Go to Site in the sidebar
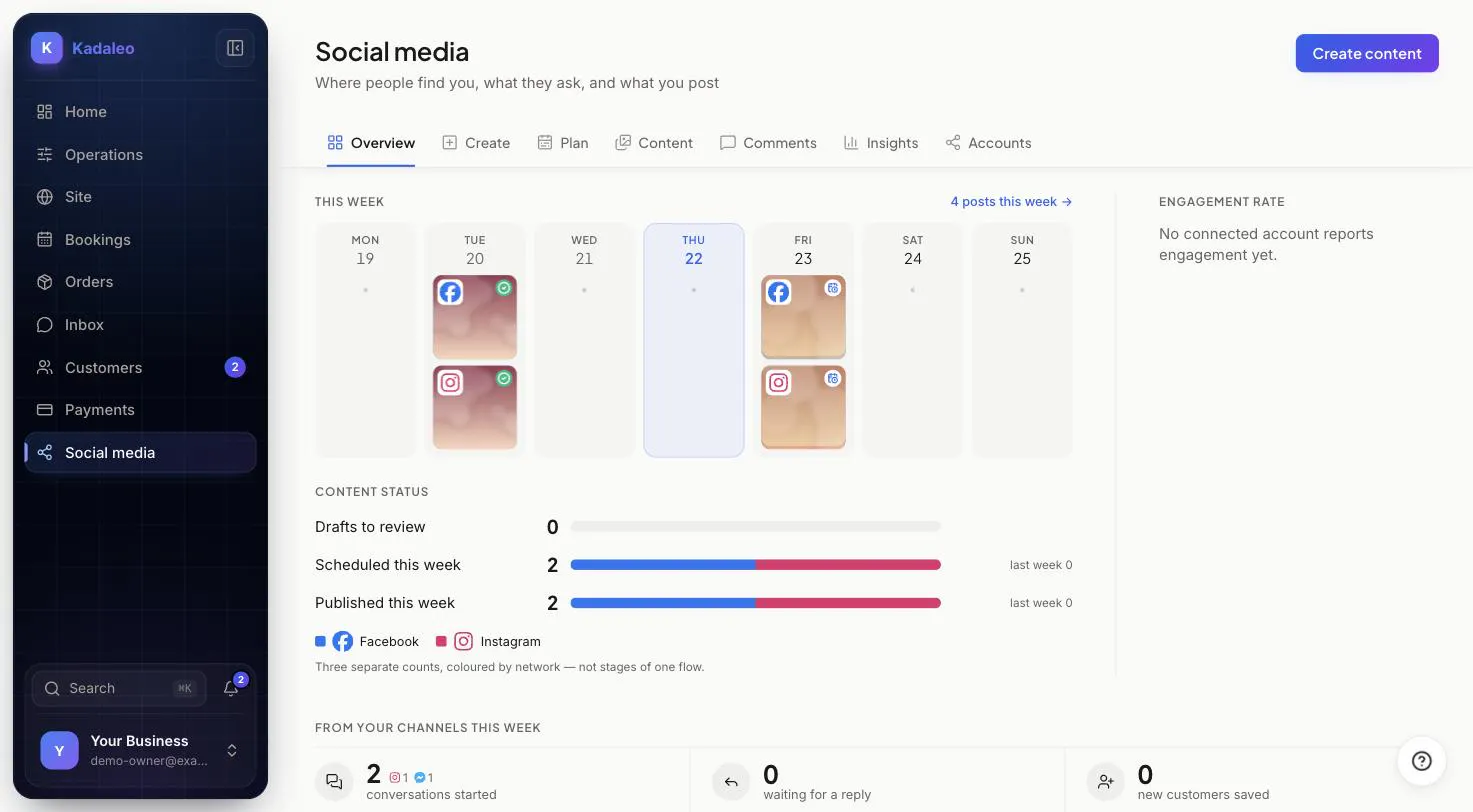 (x=140, y=197)
